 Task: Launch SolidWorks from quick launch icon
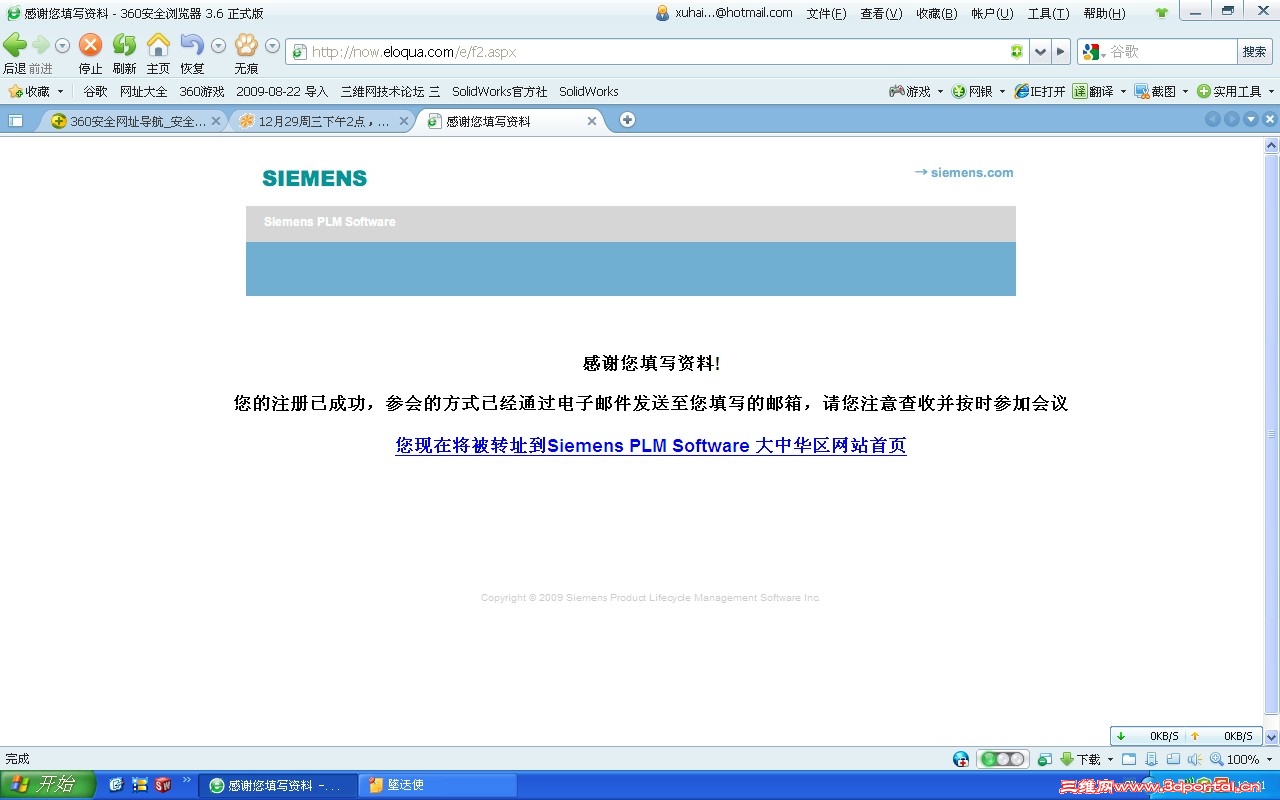(x=163, y=785)
